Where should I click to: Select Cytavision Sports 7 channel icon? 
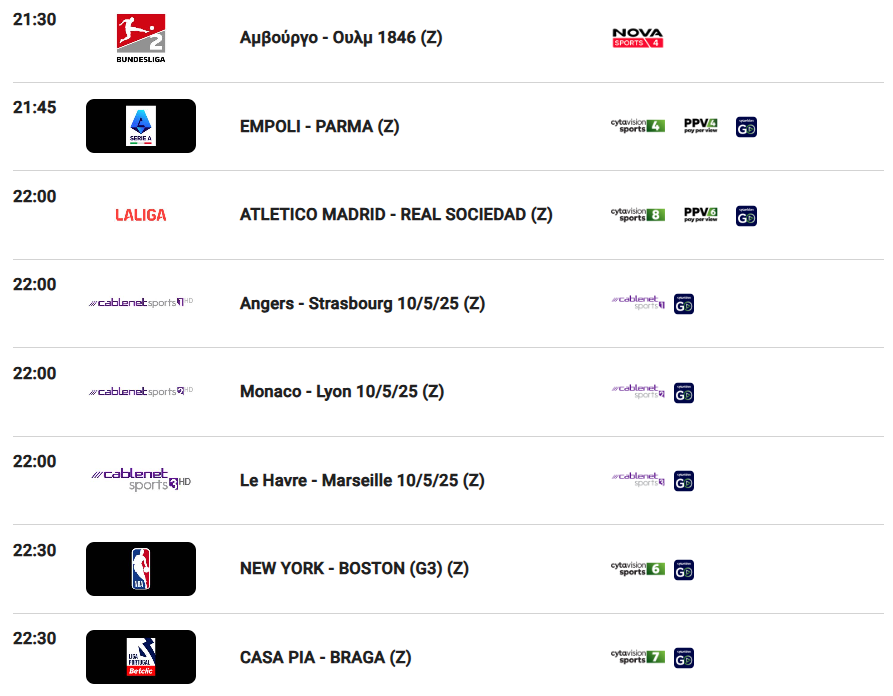637,657
